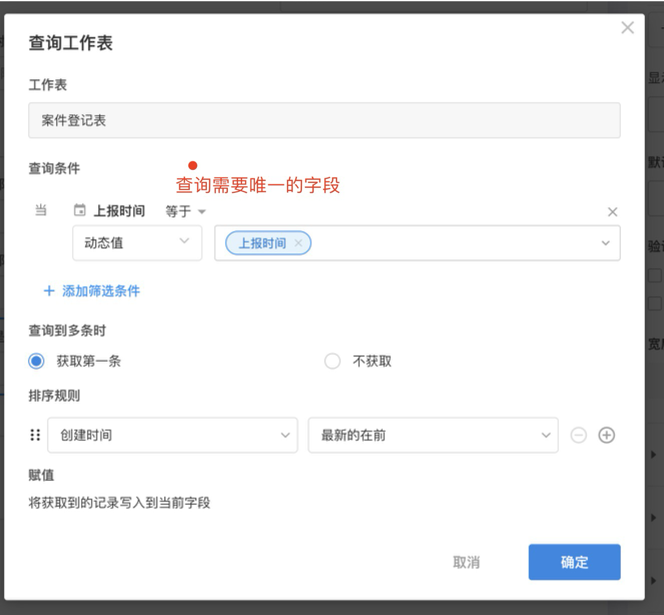664x615 pixels.
Task: Click the 案件登记表 worksheet field
Action: pos(324,120)
